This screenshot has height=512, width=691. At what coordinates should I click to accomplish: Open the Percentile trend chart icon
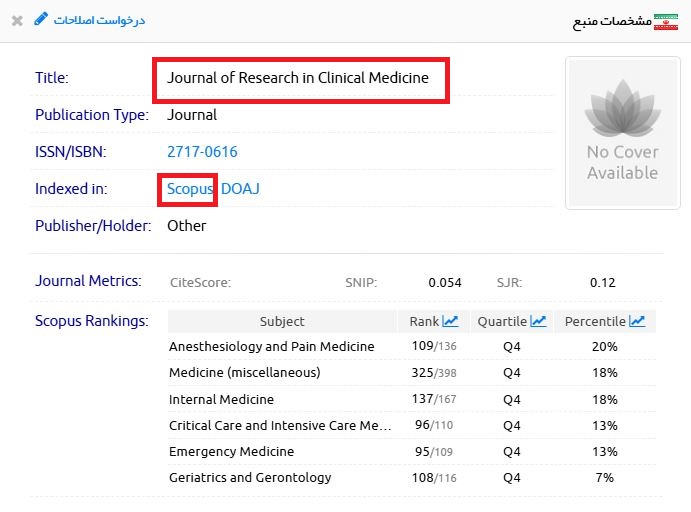coord(637,321)
